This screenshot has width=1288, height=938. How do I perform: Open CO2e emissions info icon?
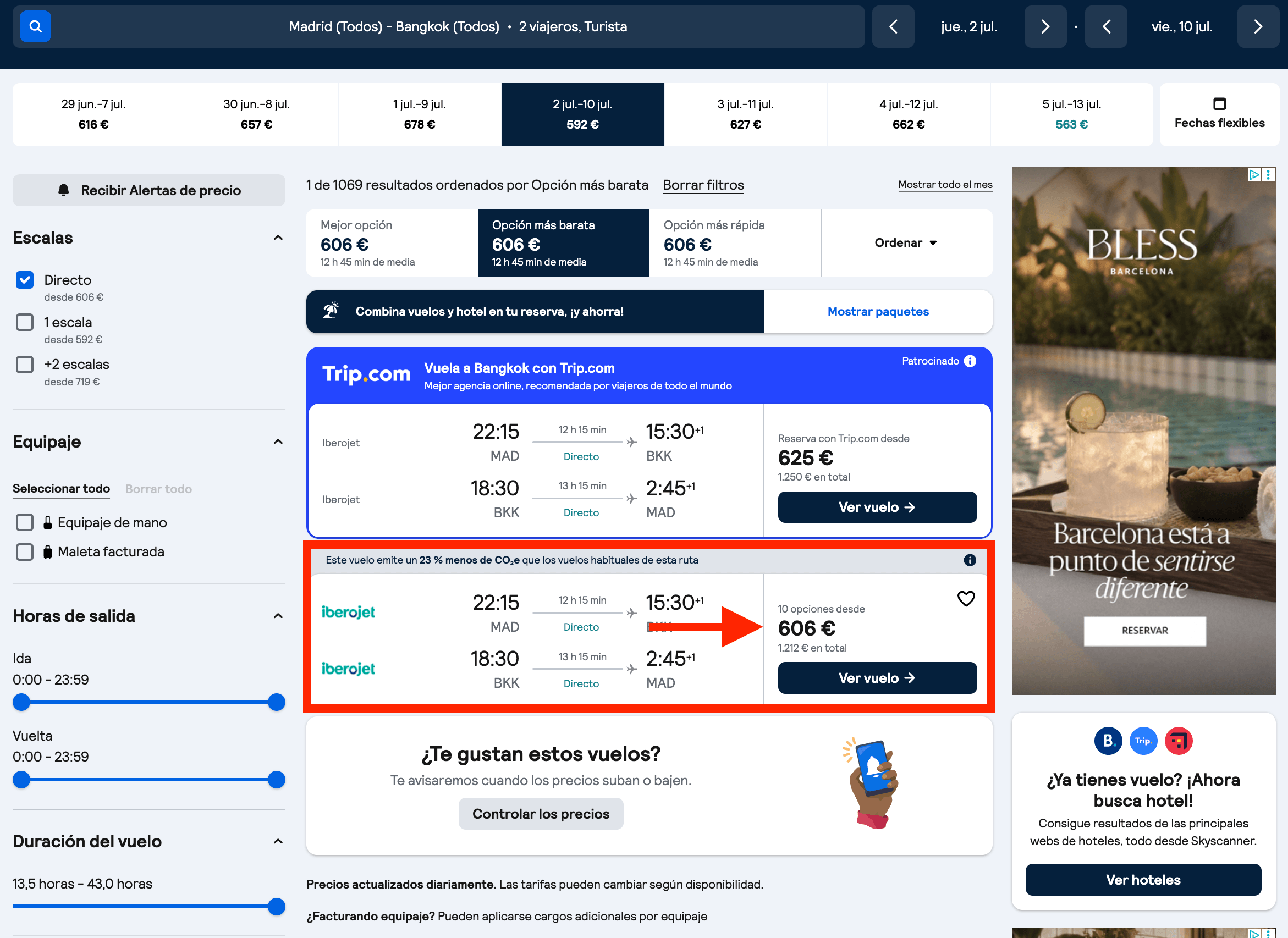(970, 560)
